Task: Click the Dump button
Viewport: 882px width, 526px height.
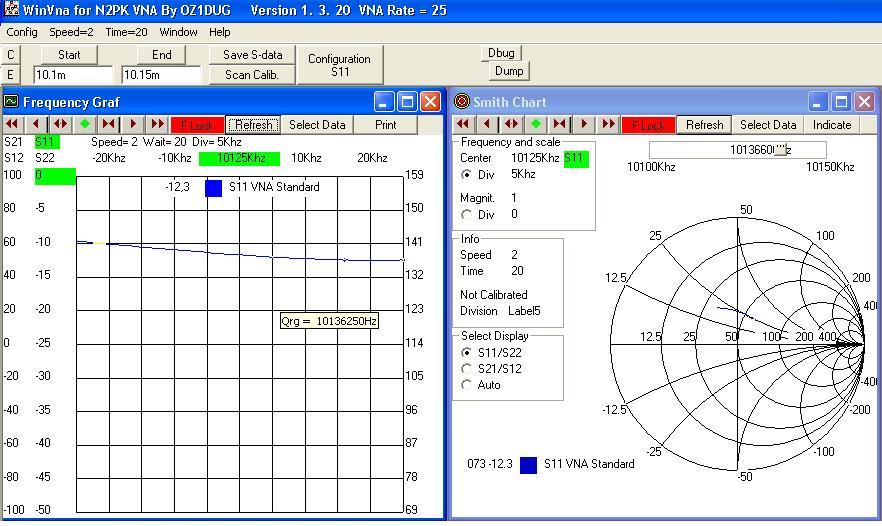Action: (508, 71)
